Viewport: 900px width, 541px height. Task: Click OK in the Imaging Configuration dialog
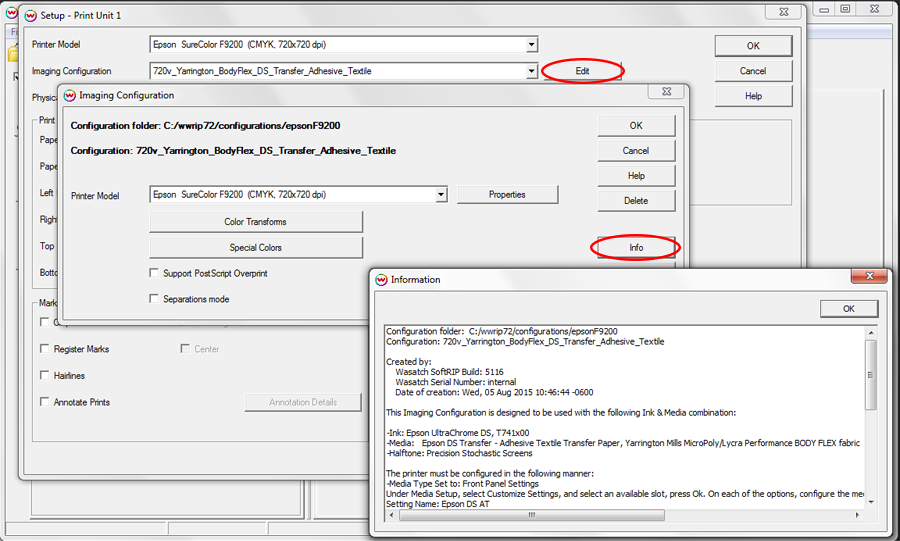[636, 126]
